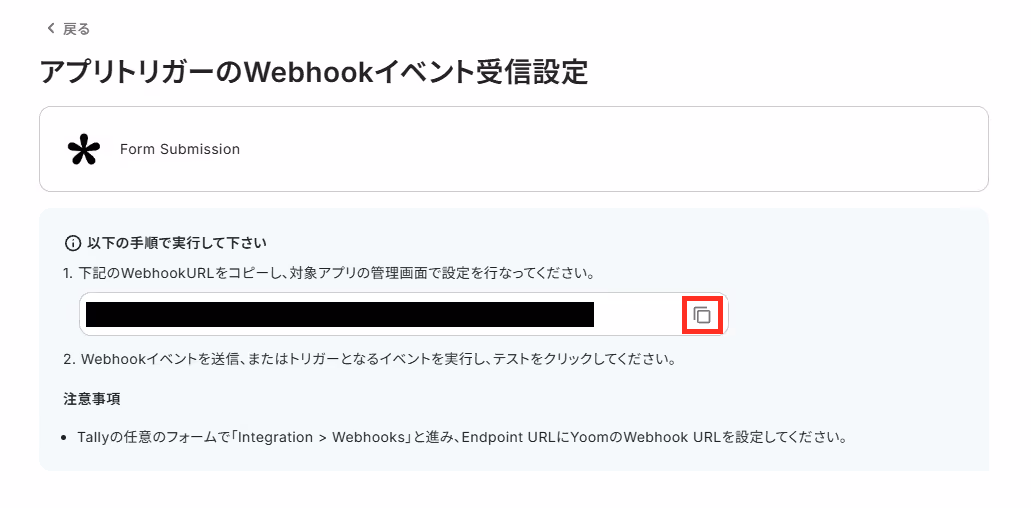Click the 以下の手順で実行して下さい heading text
The height and width of the screenshot is (508, 1031).
tap(176, 243)
